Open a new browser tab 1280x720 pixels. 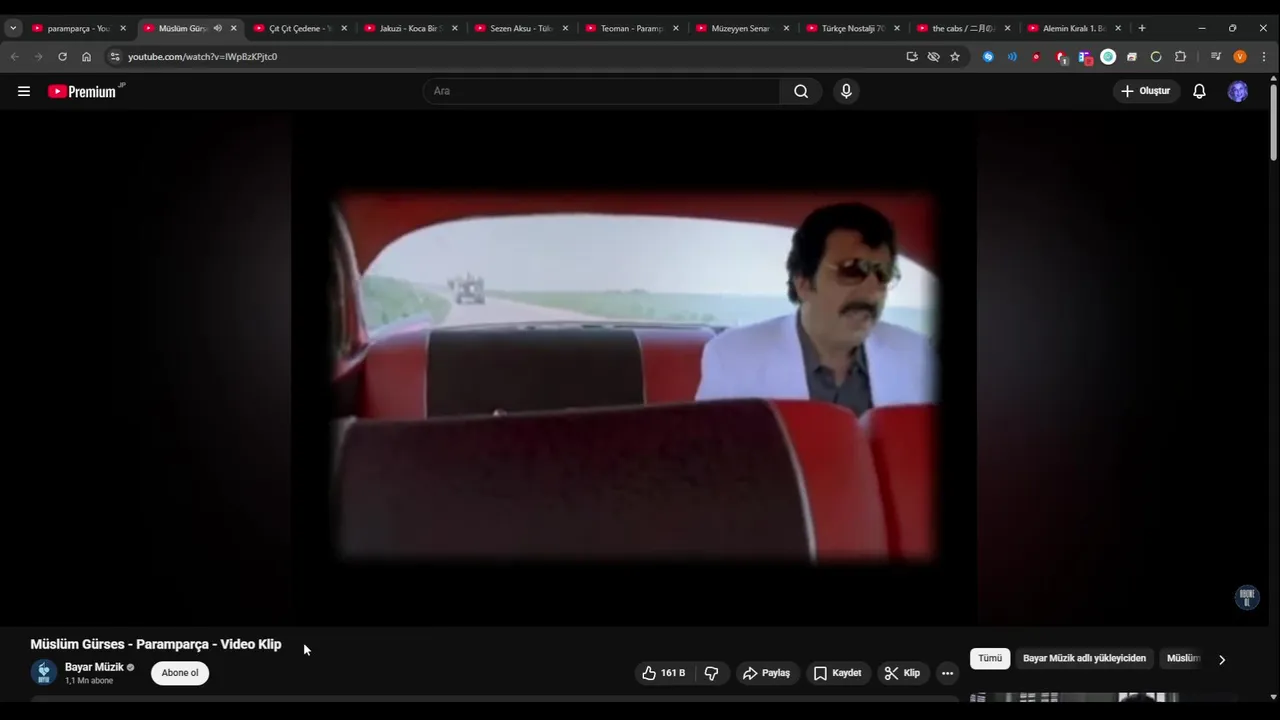coord(1142,28)
